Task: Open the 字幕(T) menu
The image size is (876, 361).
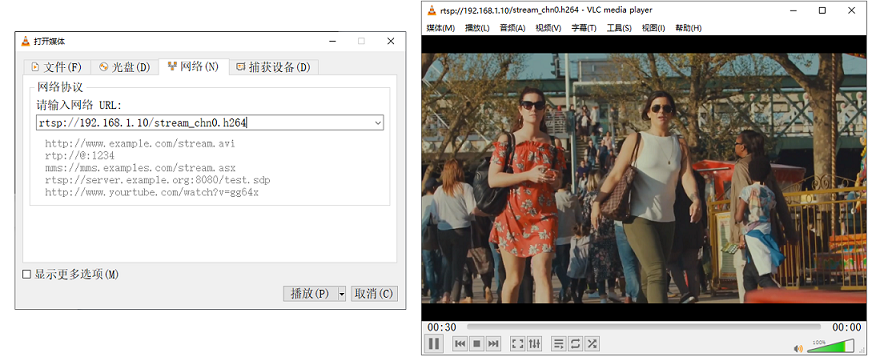Action: click(x=583, y=28)
